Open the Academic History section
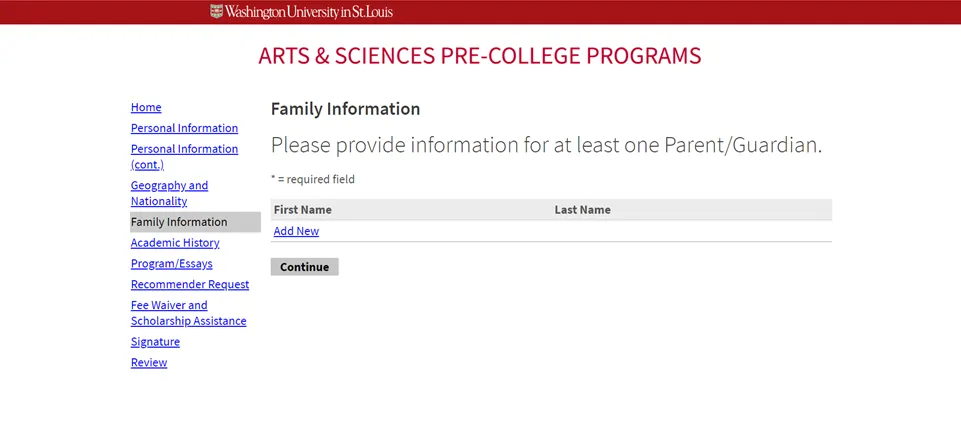The height and width of the screenshot is (441, 961). (x=175, y=243)
